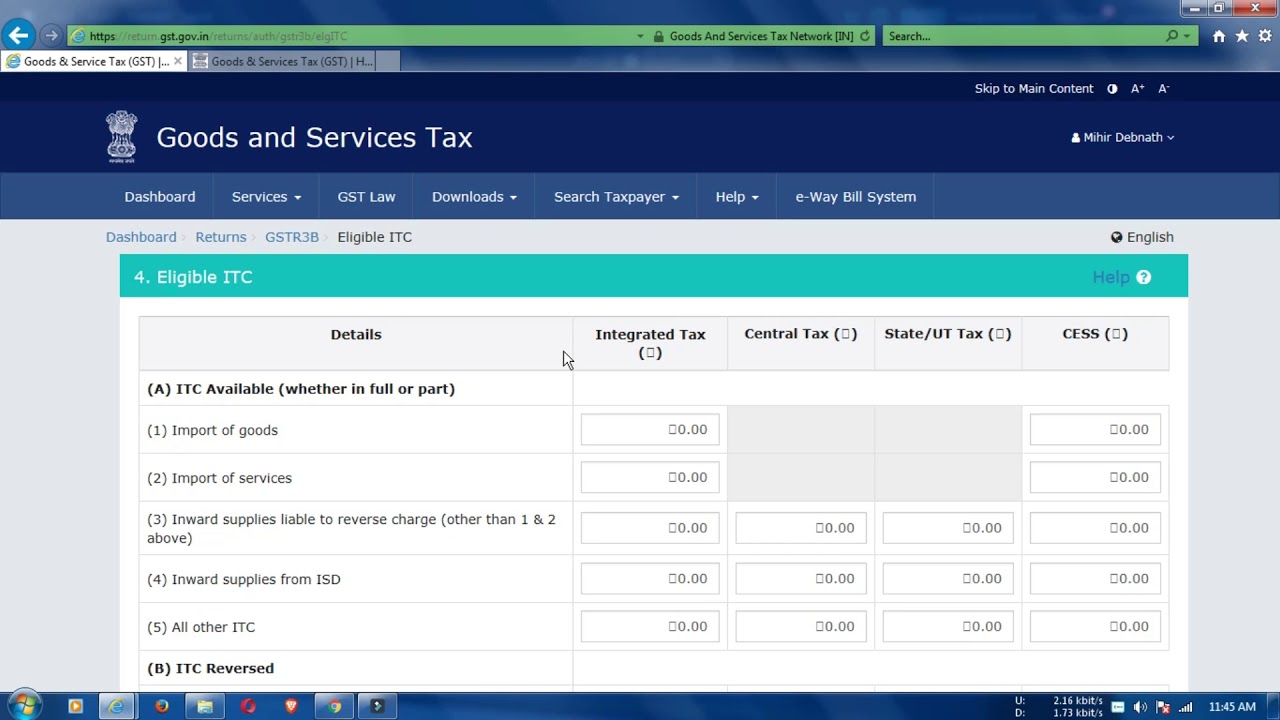The image size is (1280, 720).
Task: Click the Help link in section header
Action: coord(1111,277)
